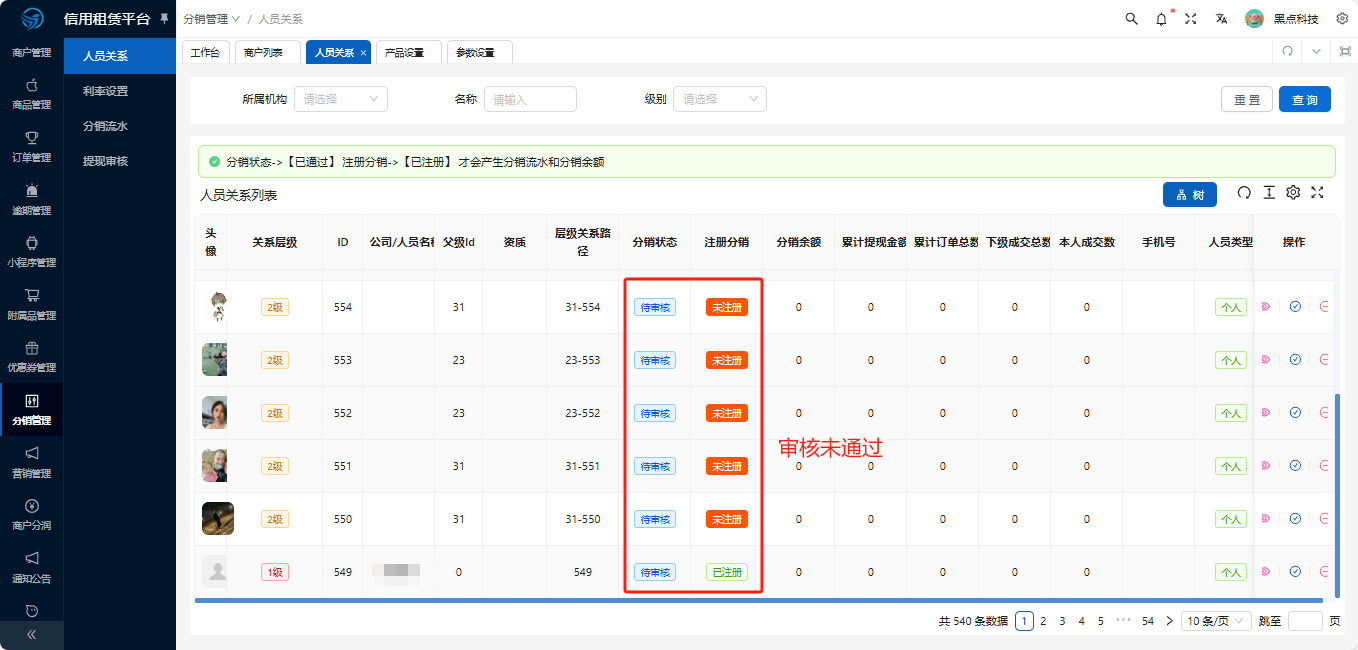This screenshot has height=650, width=1358.
Task: Collapse the sidebar with double-chevron icon
Action: [31, 634]
